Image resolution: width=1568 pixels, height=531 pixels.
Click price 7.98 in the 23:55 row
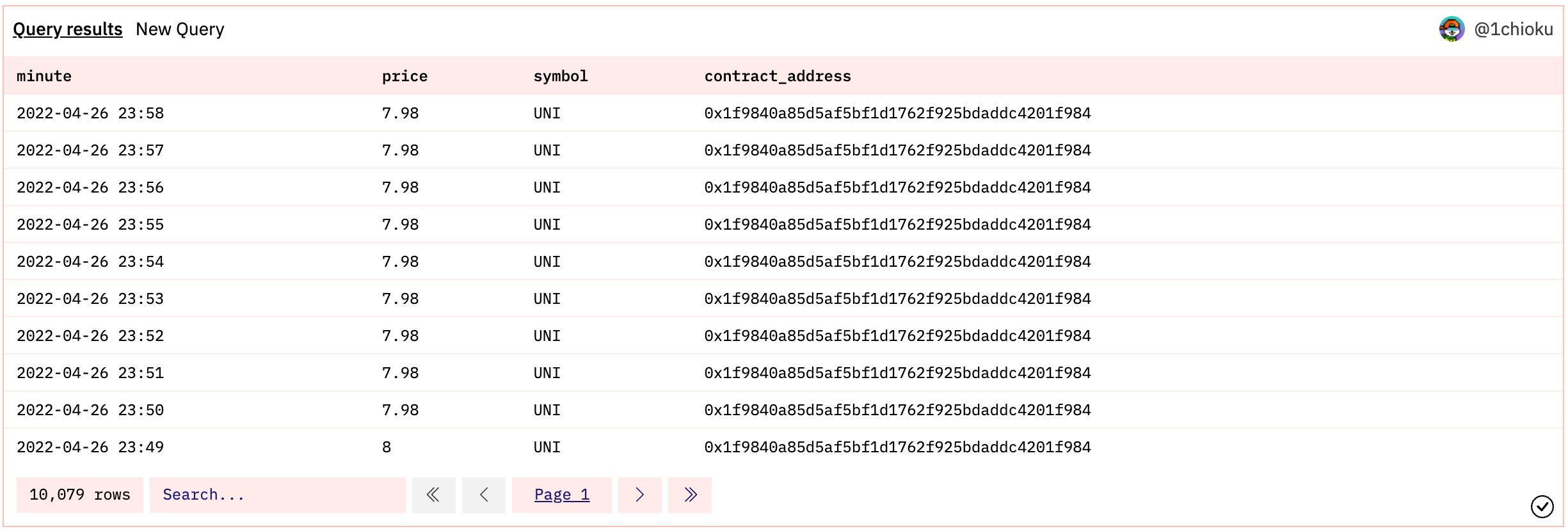tap(401, 225)
